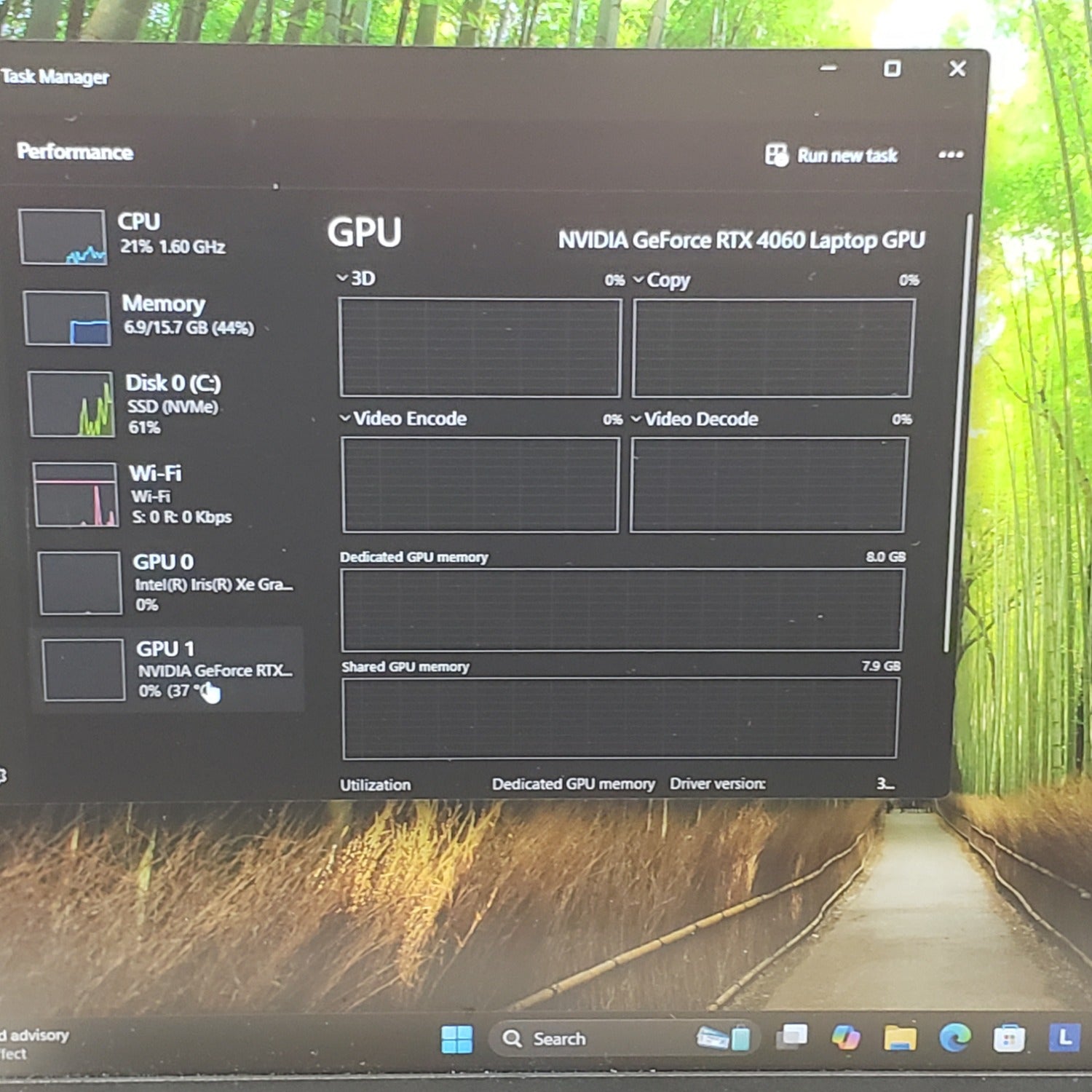This screenshot has height=1092, width=1092.
Task: Expand the 3D engine dropdown
Action: click(343, 278)
